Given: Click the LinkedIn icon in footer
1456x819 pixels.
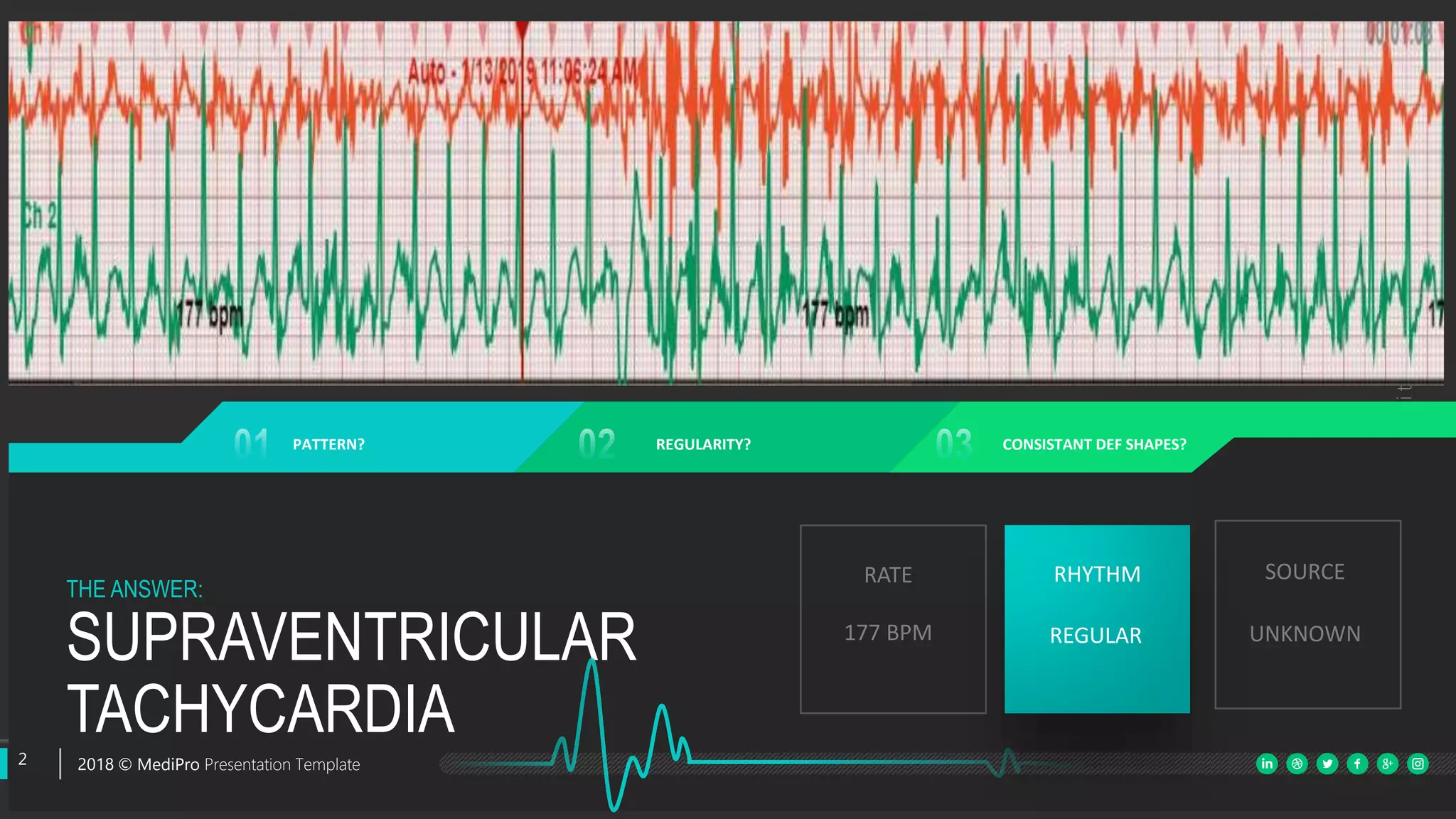Looking at the screenshot, I should click(1267, 764).
